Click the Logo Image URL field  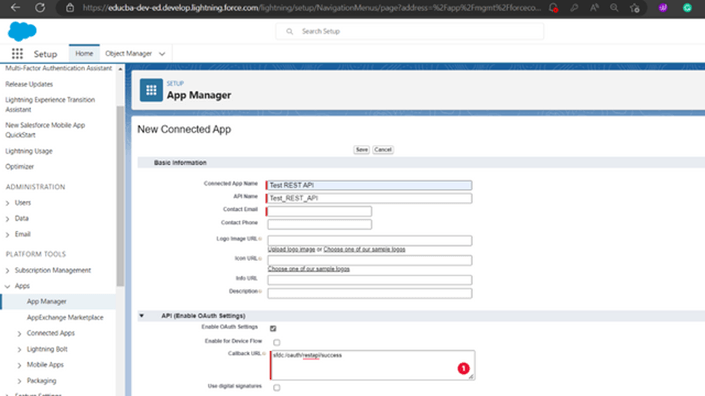click(370, 240)
